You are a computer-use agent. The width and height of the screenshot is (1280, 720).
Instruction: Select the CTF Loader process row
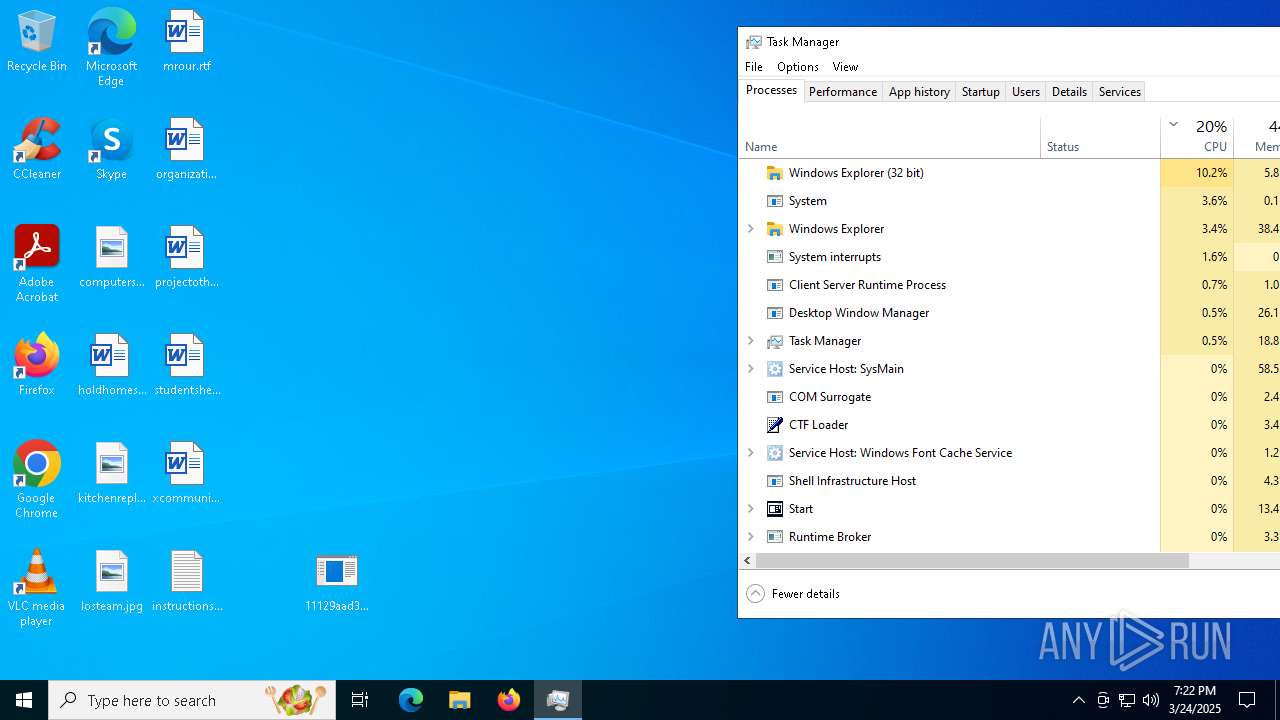pos(1009,425)
